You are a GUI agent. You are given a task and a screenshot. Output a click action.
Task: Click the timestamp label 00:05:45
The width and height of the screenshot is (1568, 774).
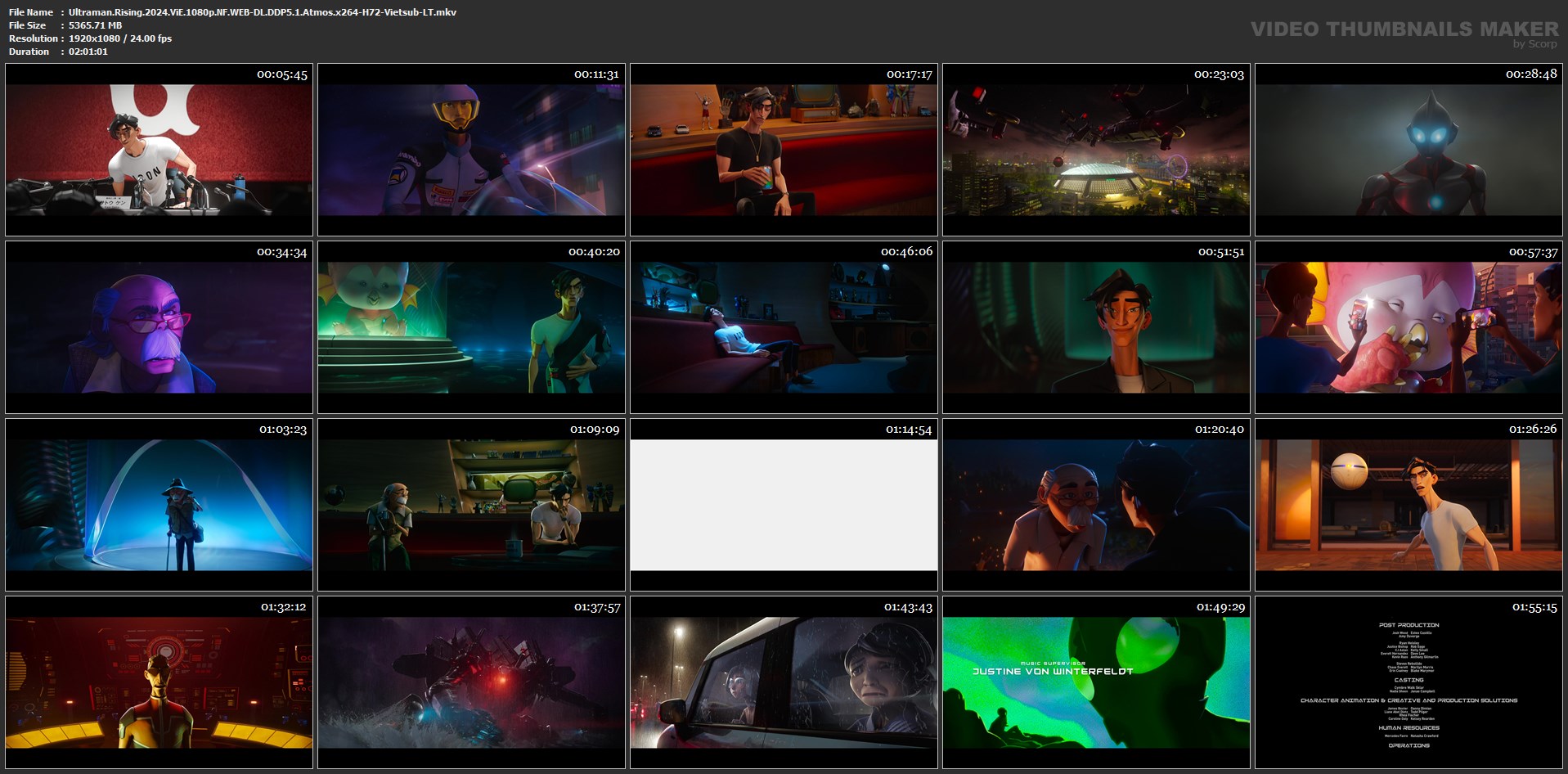[282, 74]
